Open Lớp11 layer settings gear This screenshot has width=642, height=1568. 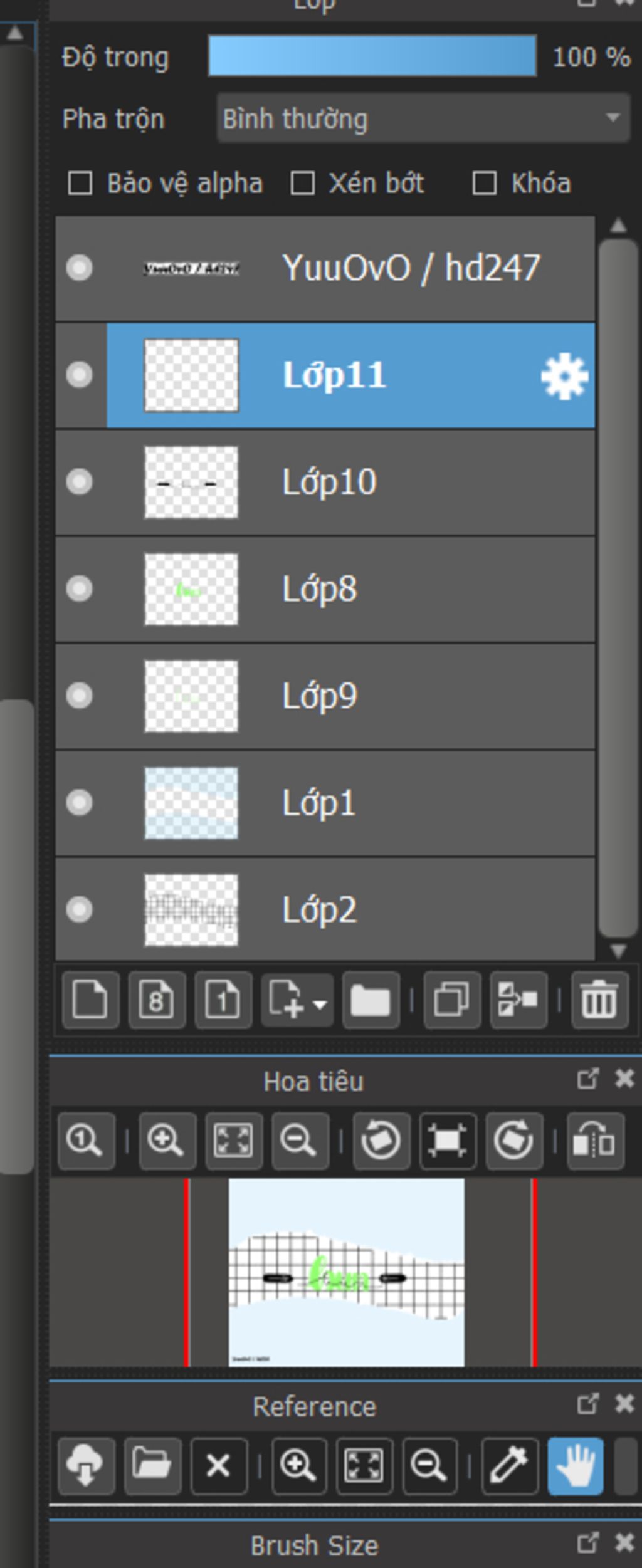564,376
